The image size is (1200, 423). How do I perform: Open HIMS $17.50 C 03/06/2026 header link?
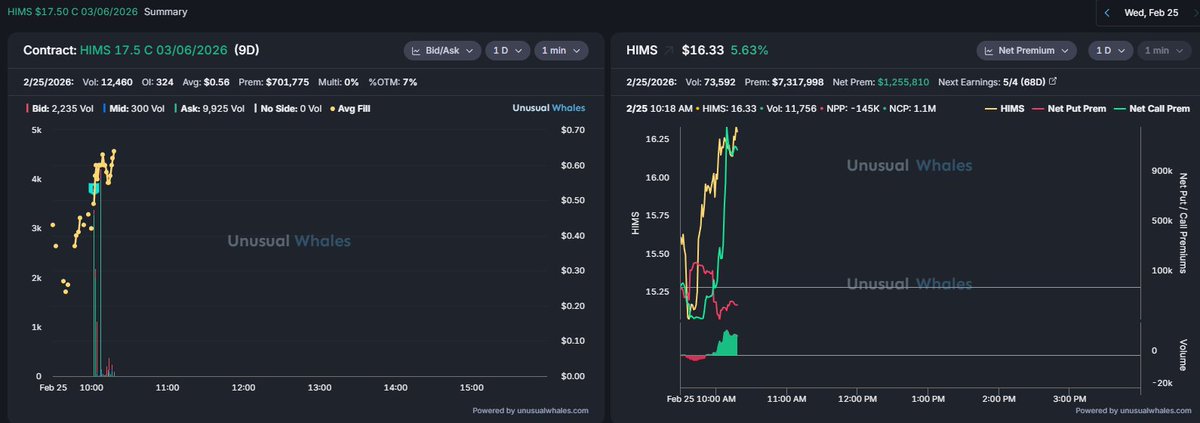pyautogui.click(x=72, y=12)
